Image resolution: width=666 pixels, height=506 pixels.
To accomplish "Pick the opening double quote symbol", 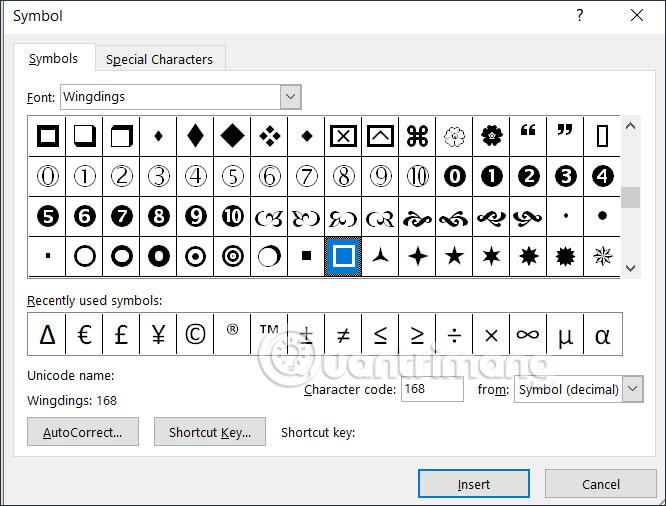I will click(528, 136).
